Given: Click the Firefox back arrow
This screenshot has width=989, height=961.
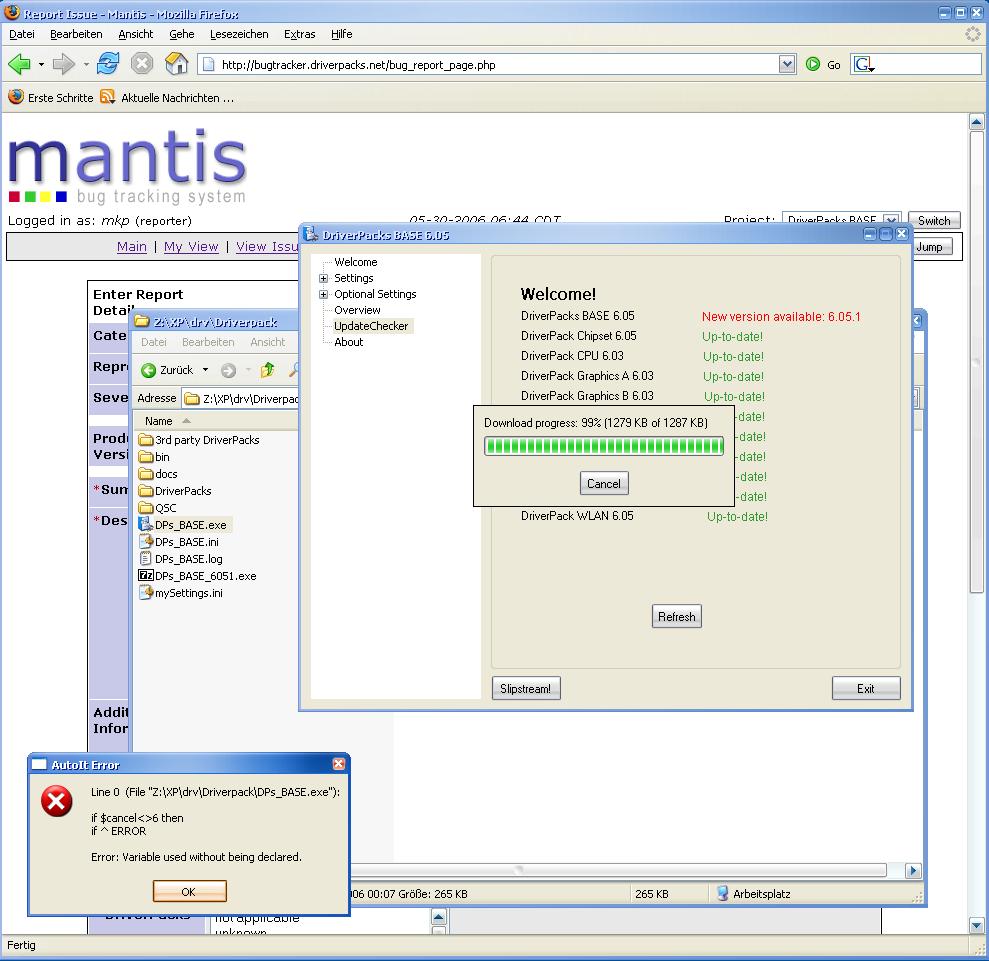Looking at the screenshot, I should coord(19,64).
